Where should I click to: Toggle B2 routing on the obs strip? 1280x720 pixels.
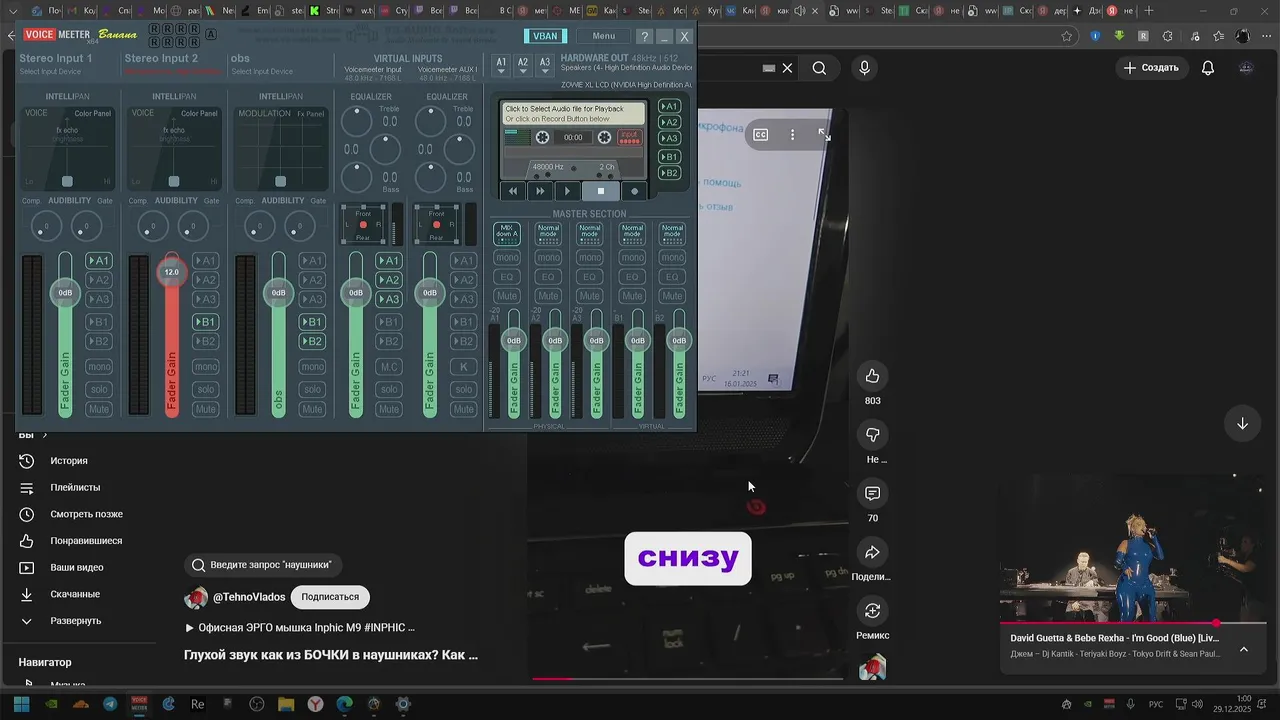tap(312, 341)
